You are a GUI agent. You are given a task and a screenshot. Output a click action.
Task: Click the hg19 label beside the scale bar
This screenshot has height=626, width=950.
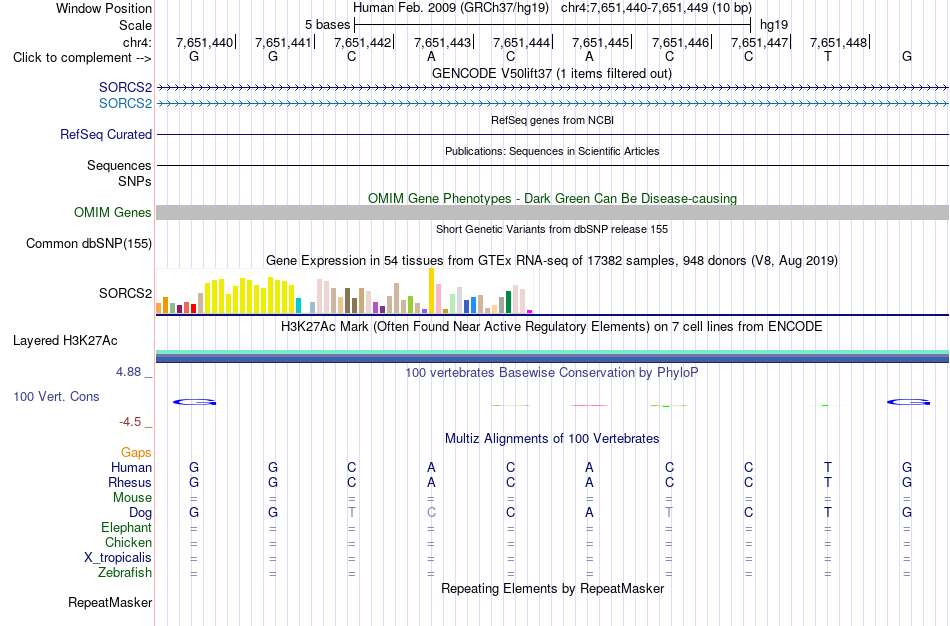pyautogui.click(x=774, y=25)
